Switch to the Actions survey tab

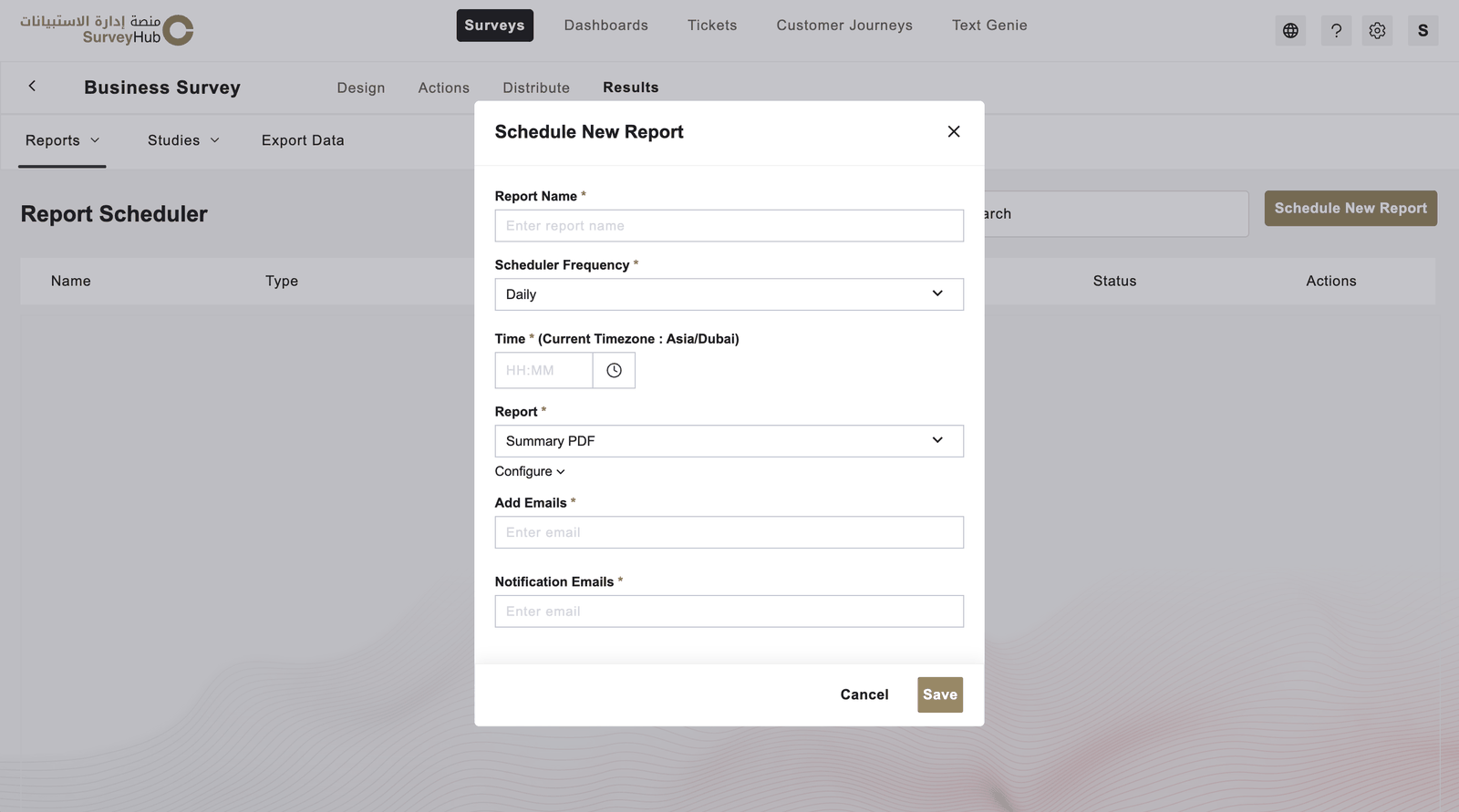[x=443, y=87]
